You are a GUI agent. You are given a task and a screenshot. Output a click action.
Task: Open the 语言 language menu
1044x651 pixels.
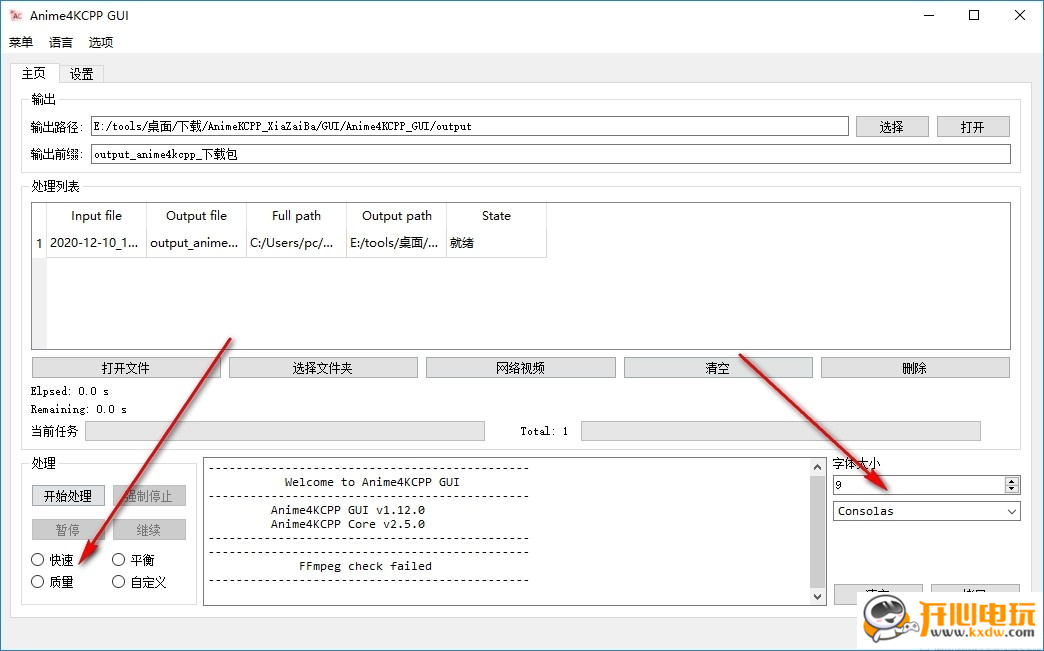(61, 43)
